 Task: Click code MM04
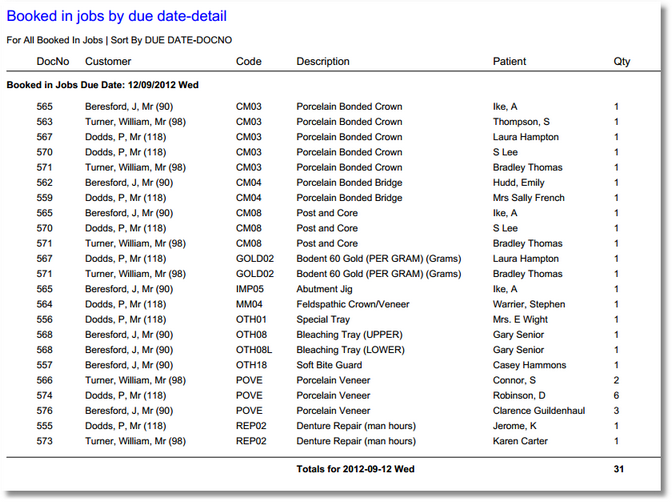249,304
